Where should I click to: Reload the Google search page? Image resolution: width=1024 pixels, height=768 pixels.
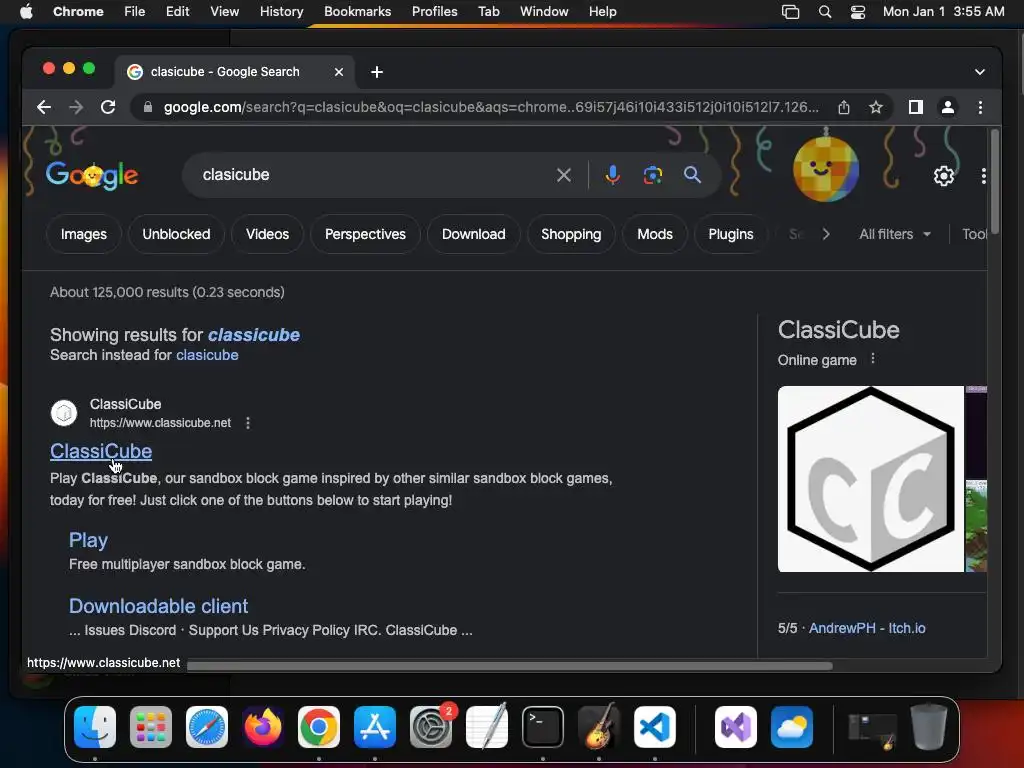click(x=108, y=107)
